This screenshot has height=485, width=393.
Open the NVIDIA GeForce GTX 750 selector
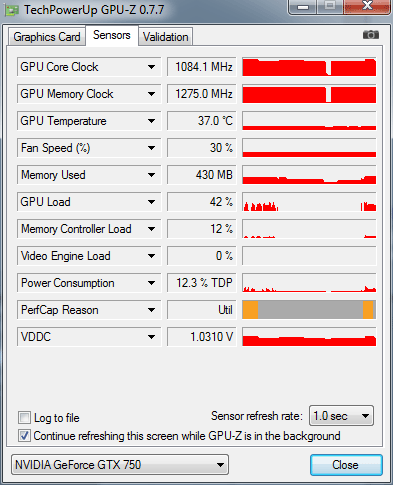[x=120, y=465]
